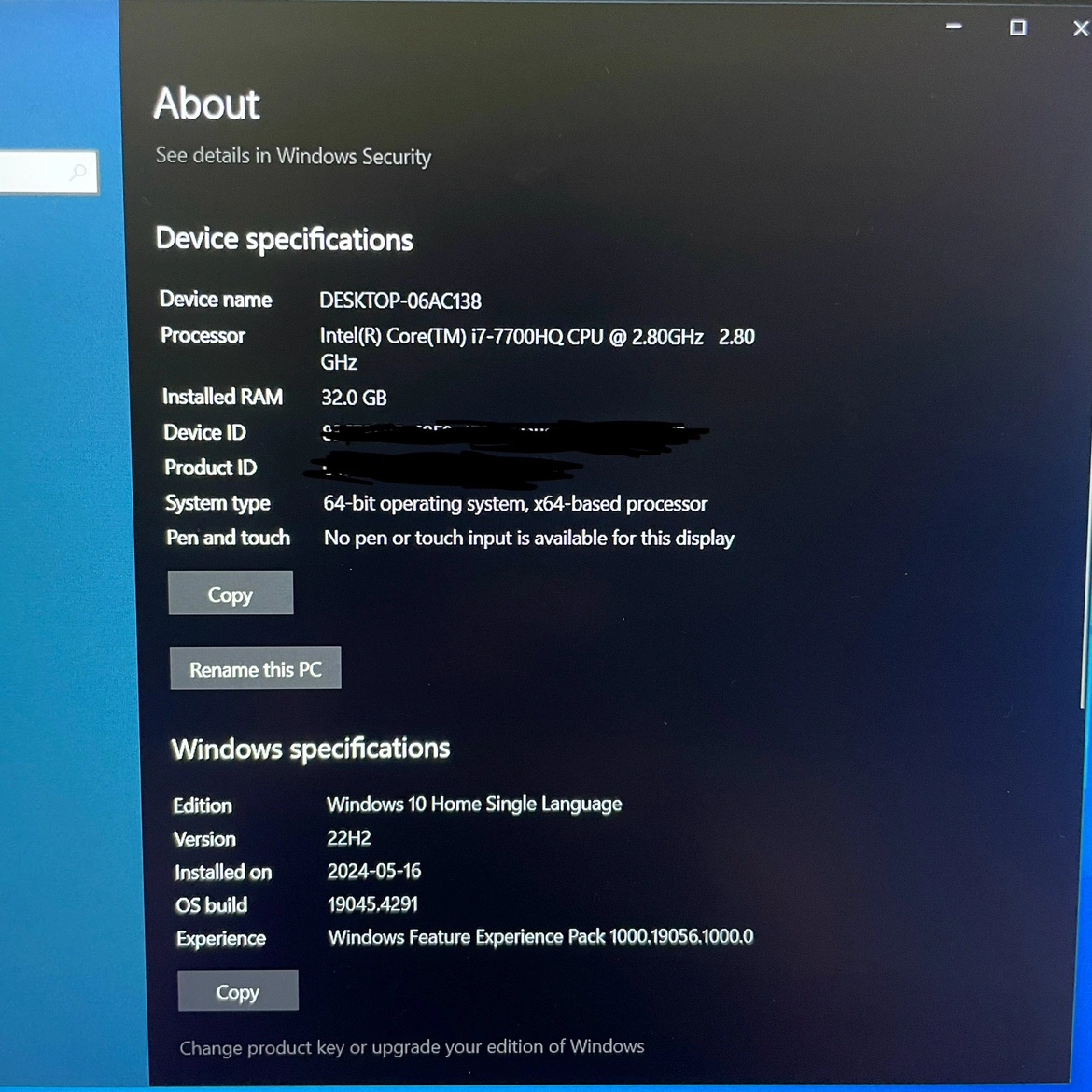
Task: Click Rename this PC button
Action: click(256, 668)
